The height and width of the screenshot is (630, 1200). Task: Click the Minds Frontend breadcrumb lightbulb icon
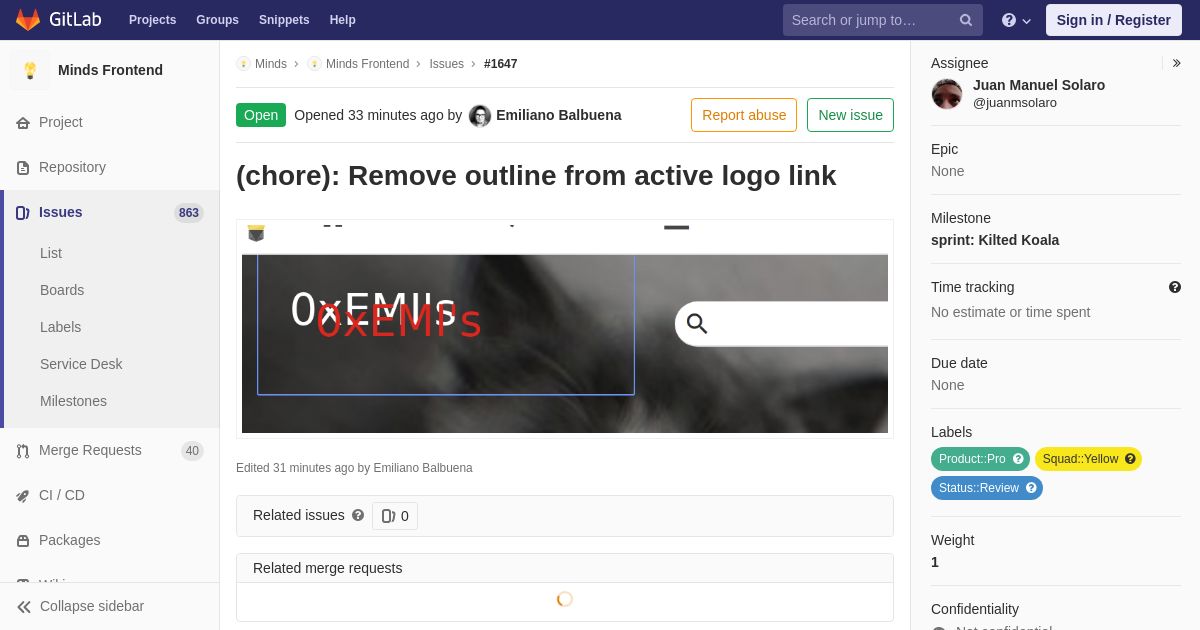(314, 64)
